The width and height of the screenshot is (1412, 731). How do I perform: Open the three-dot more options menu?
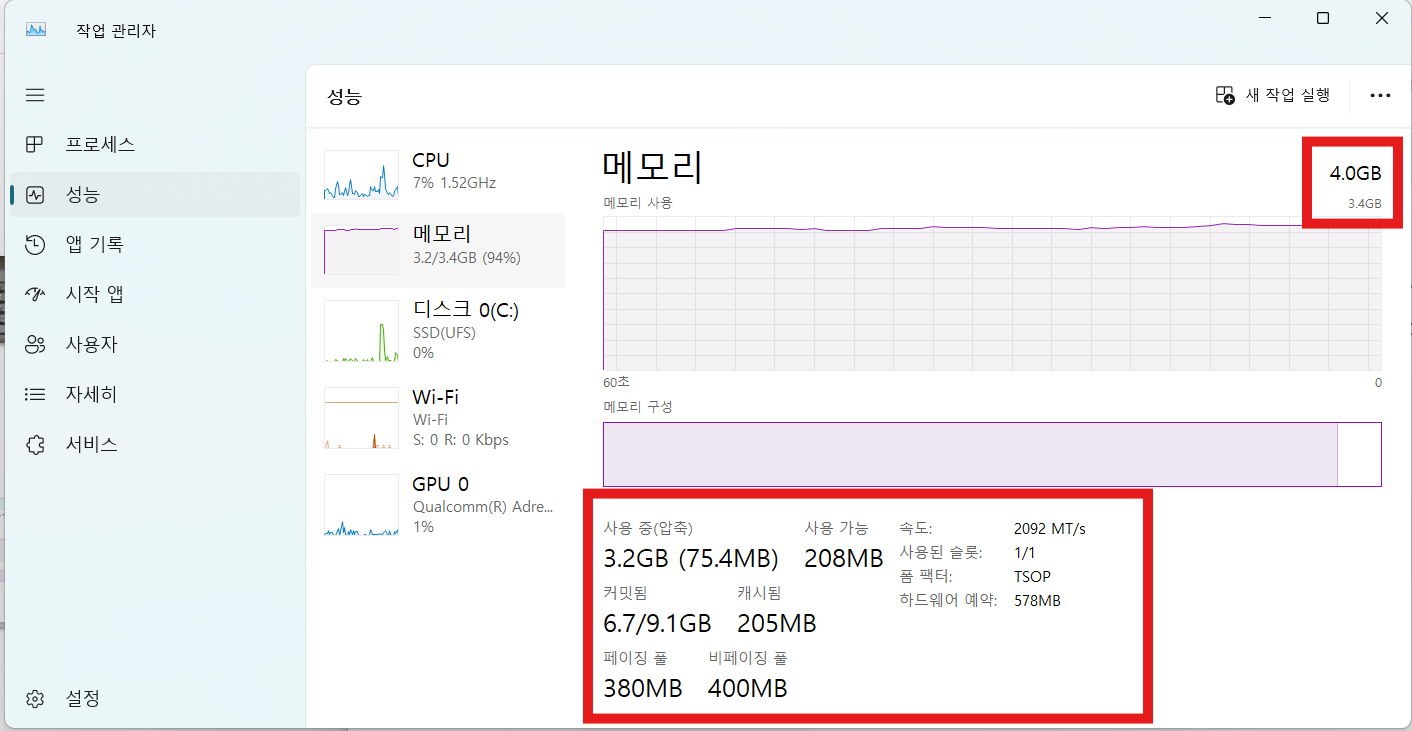tap(1381, 94)
